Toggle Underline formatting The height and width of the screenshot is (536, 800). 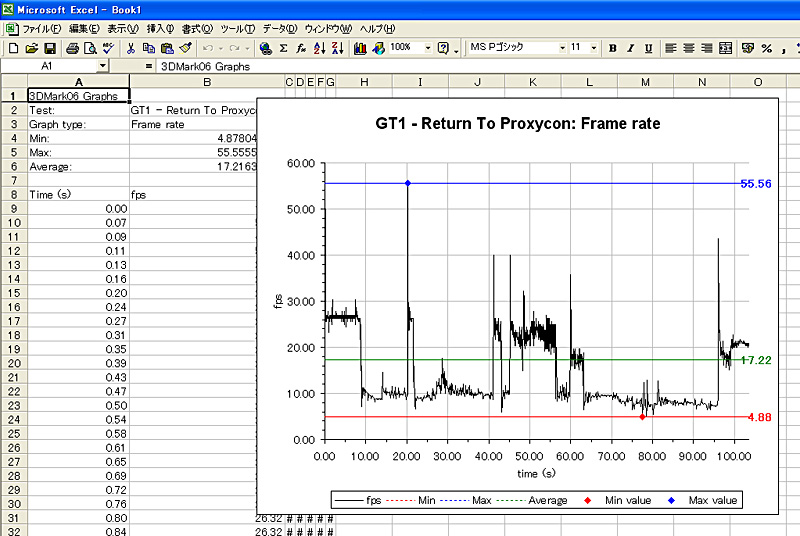(648, 48)
